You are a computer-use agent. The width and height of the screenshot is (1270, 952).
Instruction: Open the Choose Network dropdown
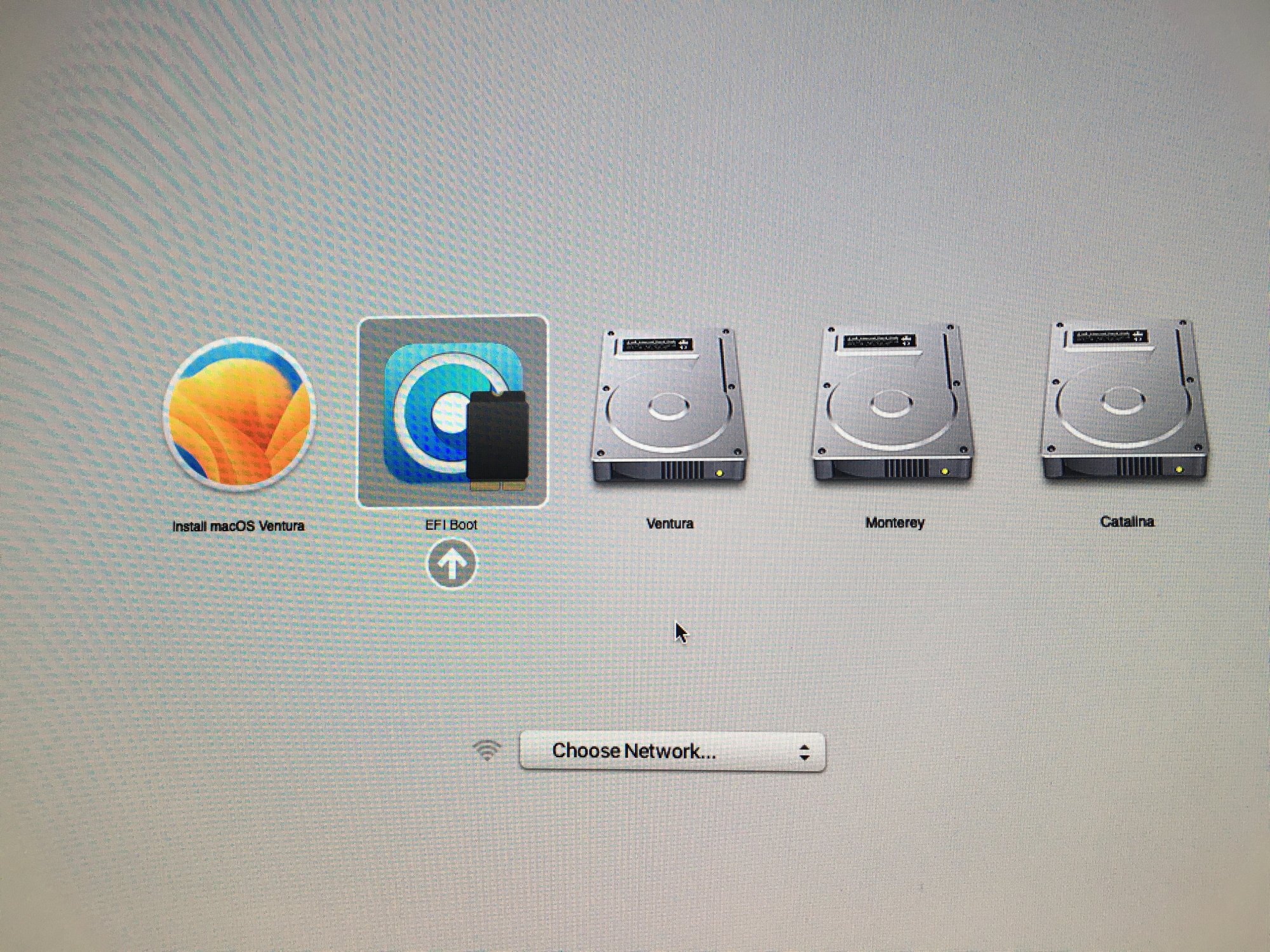[x=672, y=751]
